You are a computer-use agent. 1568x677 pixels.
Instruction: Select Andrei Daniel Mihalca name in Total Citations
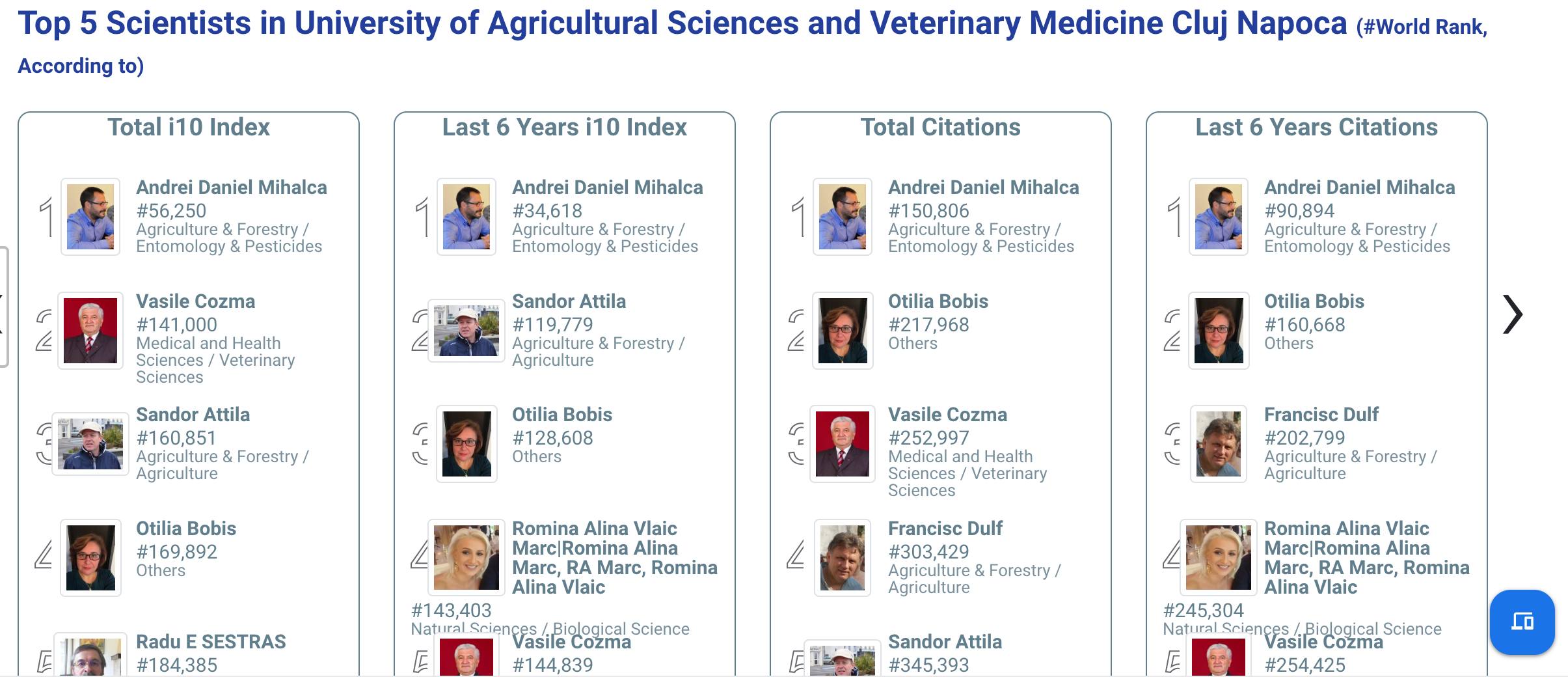coord(983,187)
